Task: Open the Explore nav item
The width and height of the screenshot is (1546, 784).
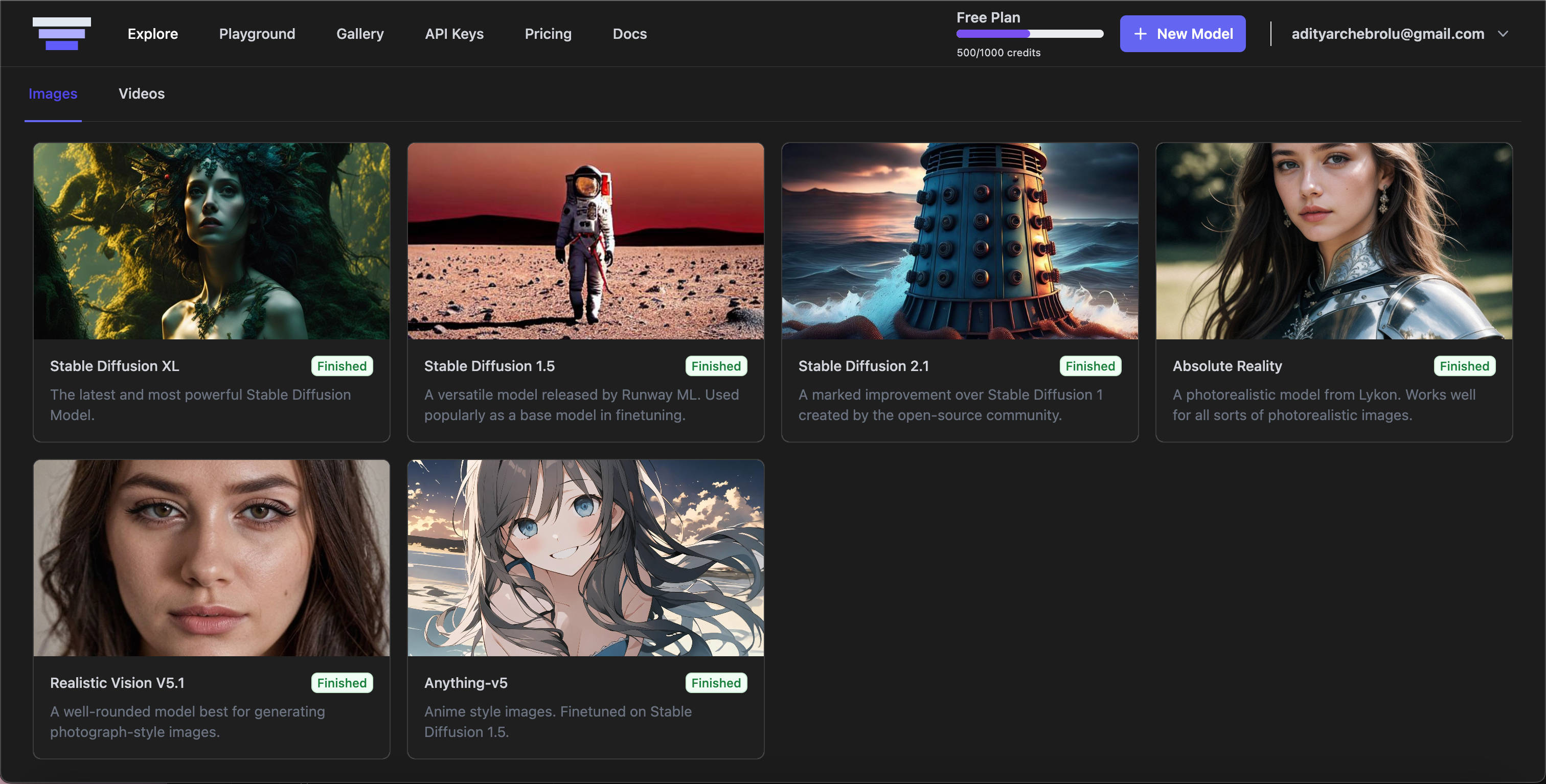Action: [152, 34]
